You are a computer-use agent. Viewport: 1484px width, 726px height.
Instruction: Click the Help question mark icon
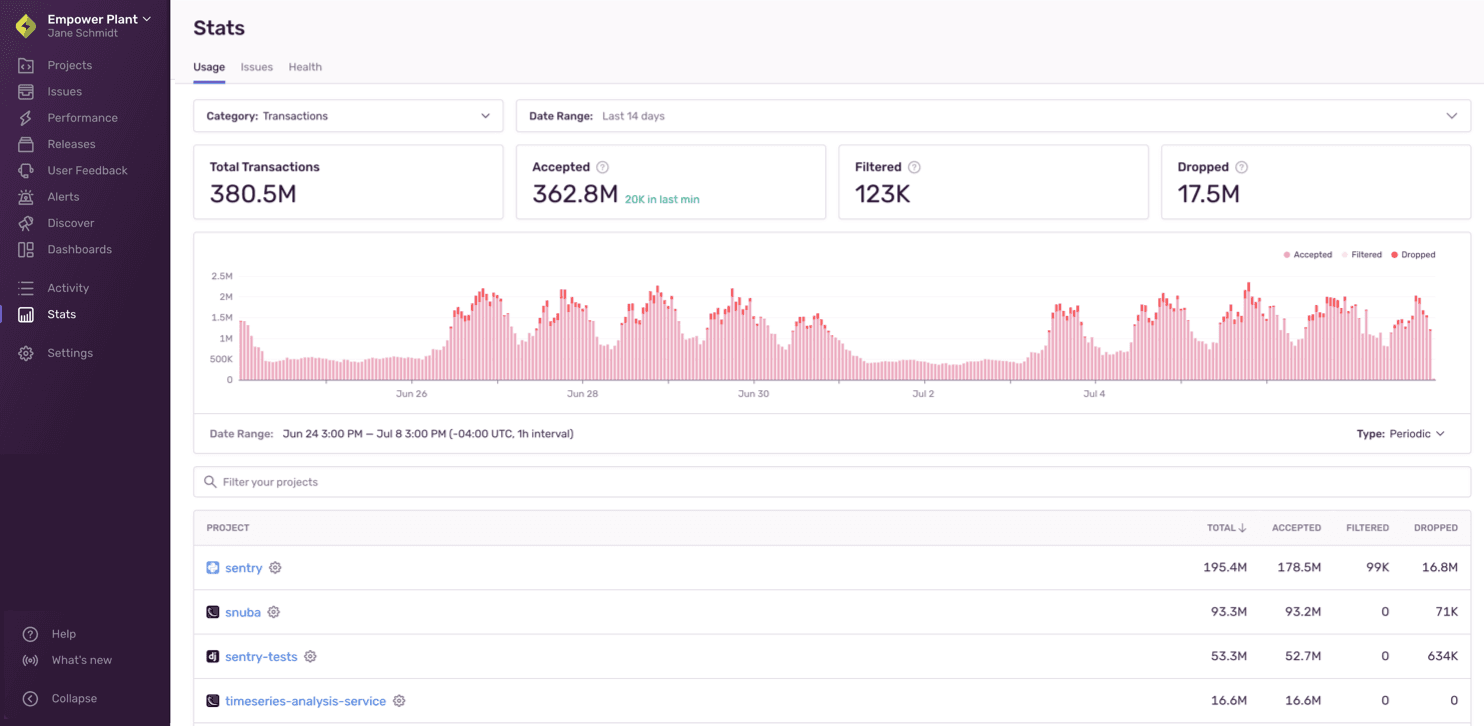30,634
